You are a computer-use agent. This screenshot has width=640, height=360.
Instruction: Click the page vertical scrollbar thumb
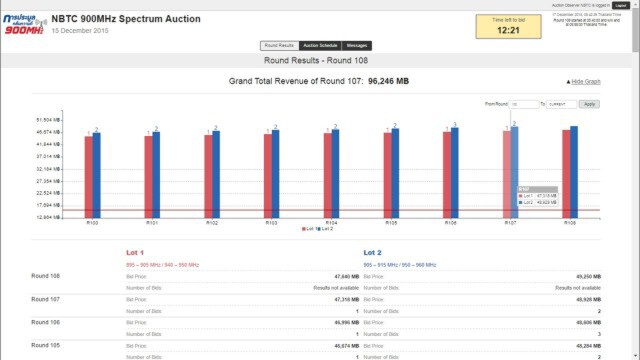636,29
